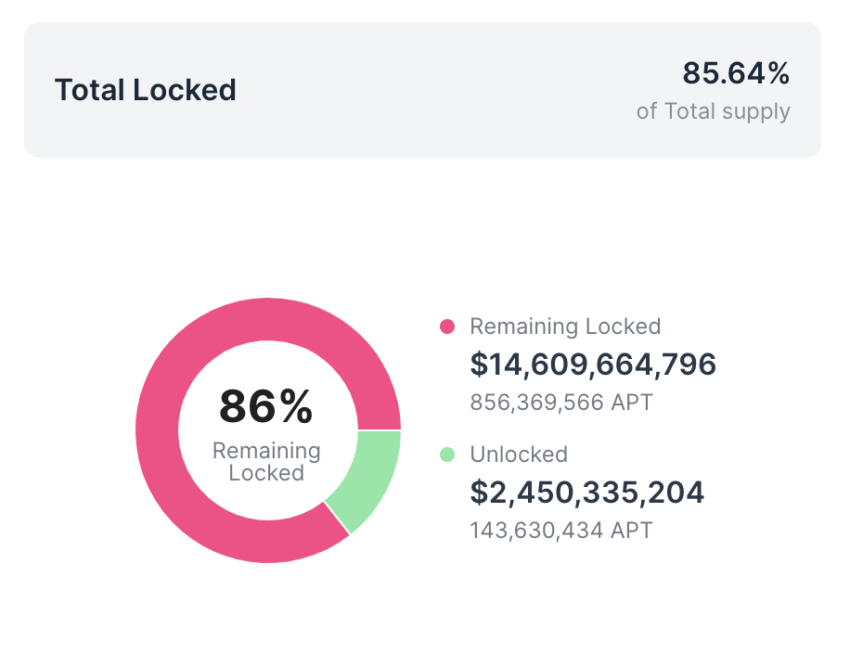Click the pink Remaining Locked legend dot

[447, 327]
